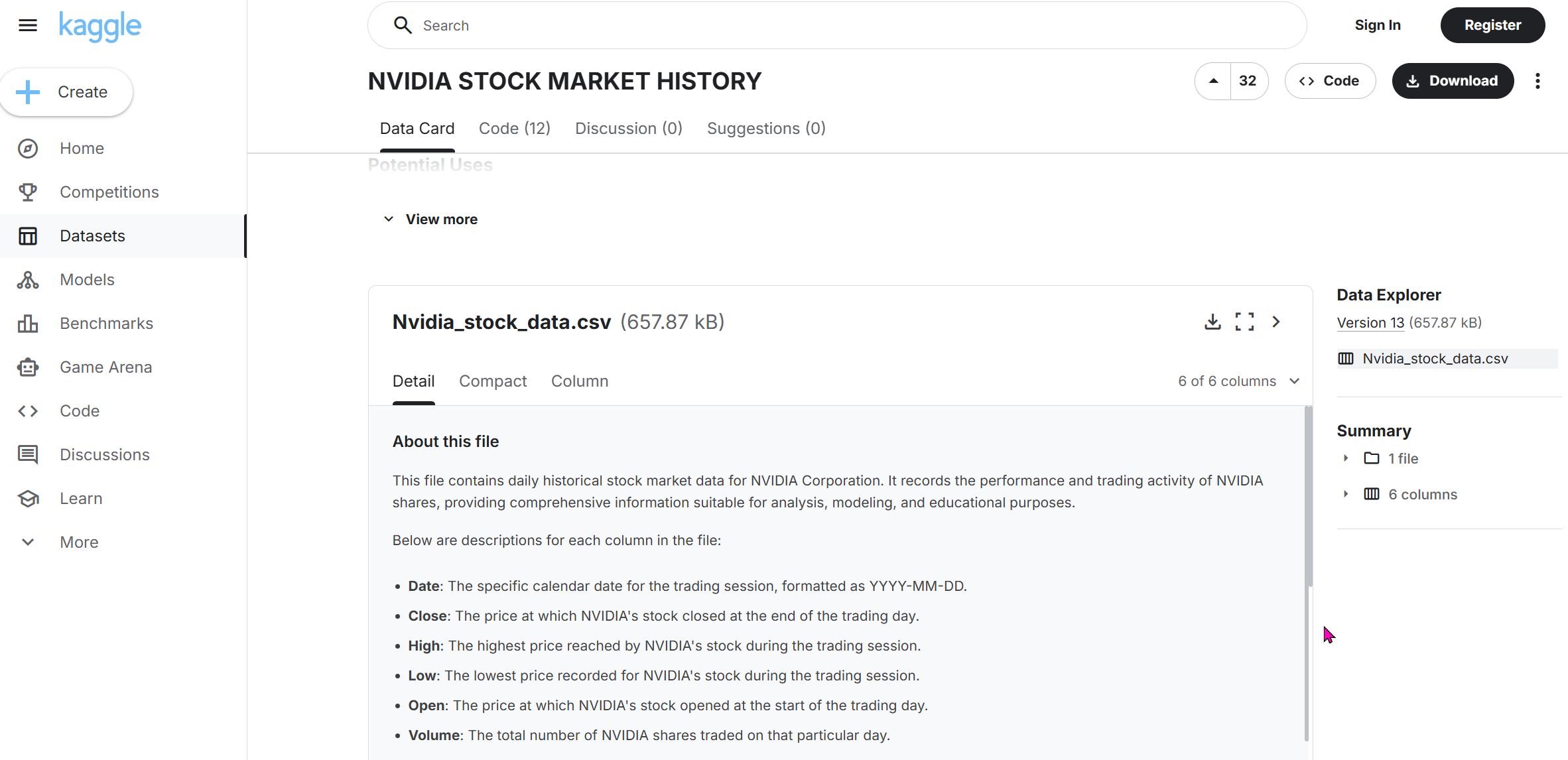Open the Version 13 link

[1370, 322]
